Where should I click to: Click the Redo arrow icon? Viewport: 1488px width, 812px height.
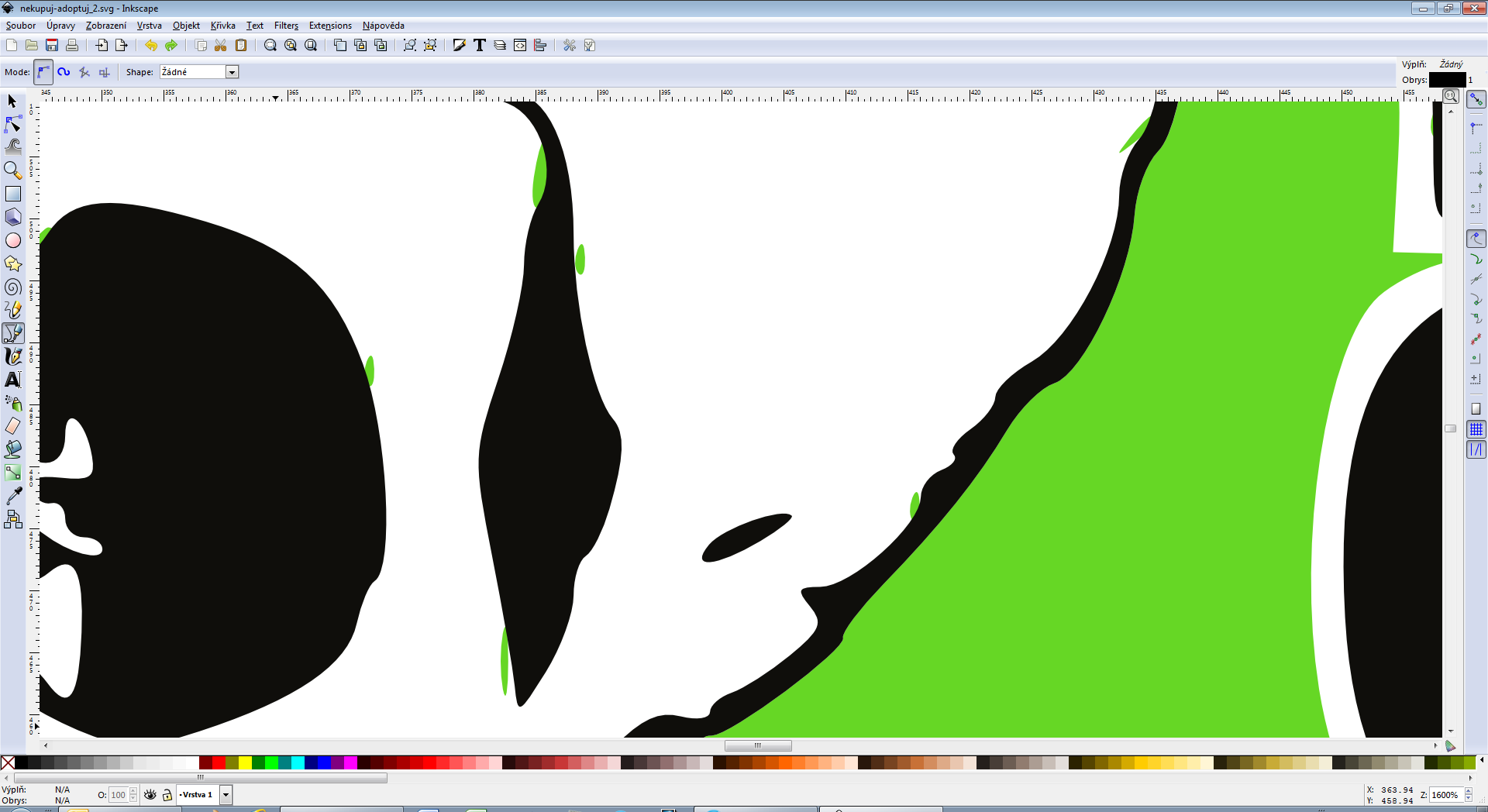(x=171, y=45)
